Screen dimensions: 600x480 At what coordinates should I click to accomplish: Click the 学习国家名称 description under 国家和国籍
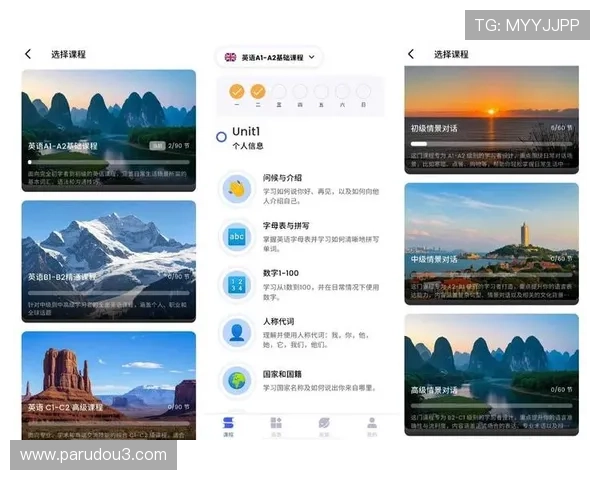click(x=320, y=388)
